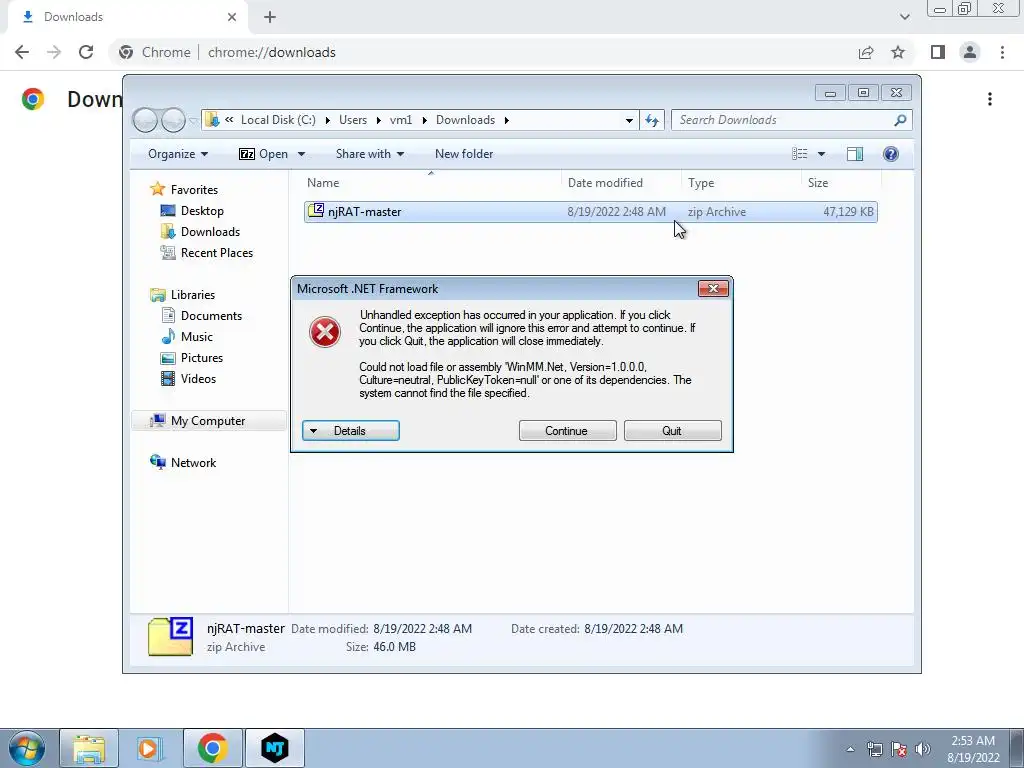This screenshot has width=1024, height=768.
Task: Open Music library in navigation pane
Action: [x=196, y=337]
